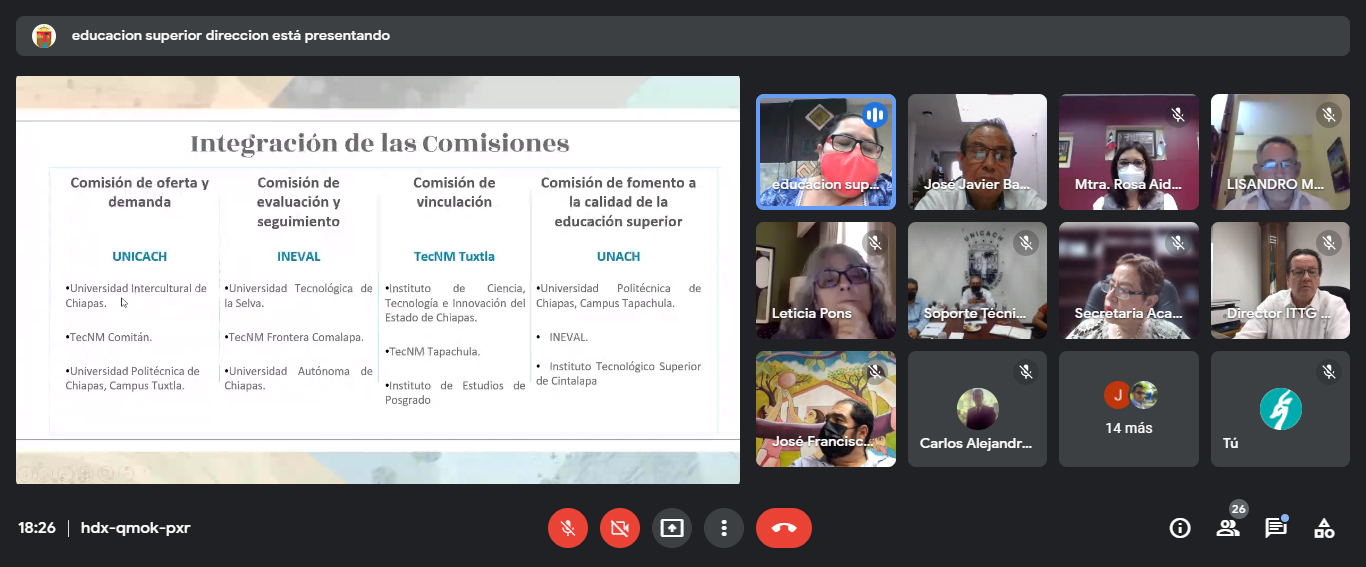1366x567 pixels.
Task: Open the more options menu
Action: click(724, 528)
